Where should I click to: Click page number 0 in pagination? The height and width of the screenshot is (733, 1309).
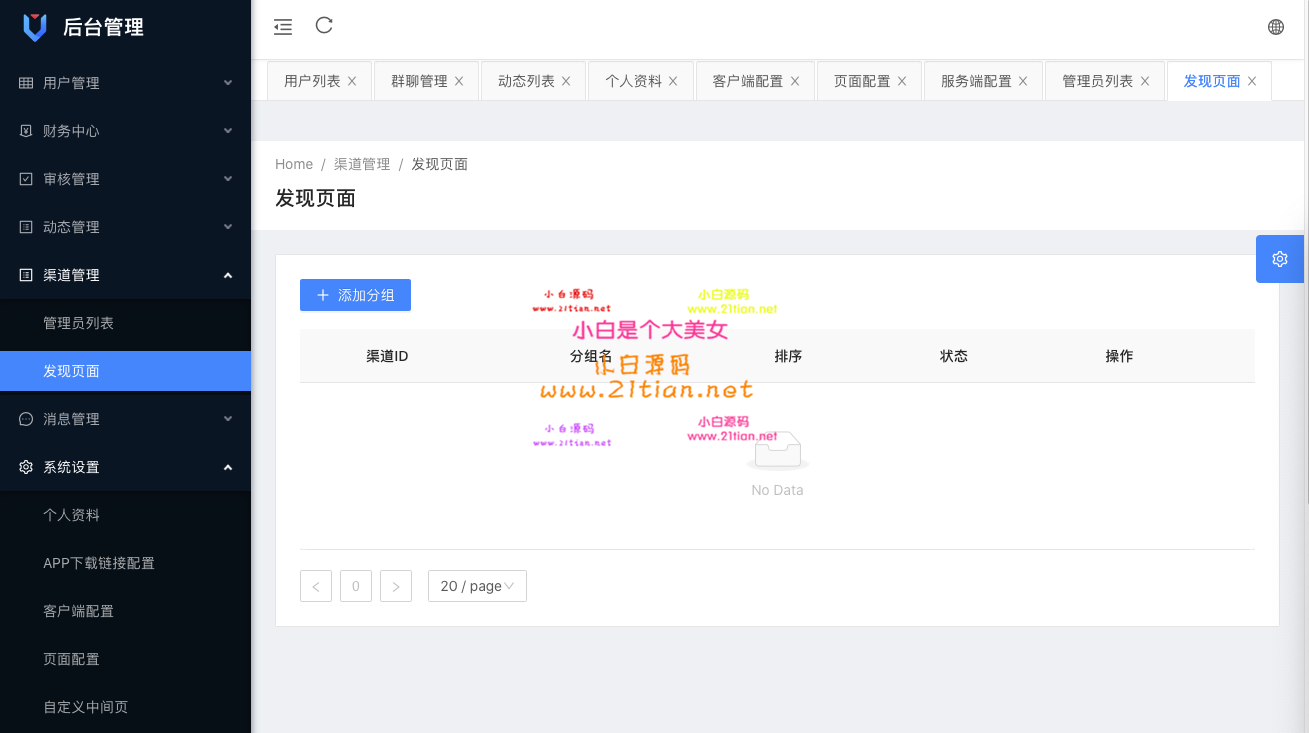(356, 586)
